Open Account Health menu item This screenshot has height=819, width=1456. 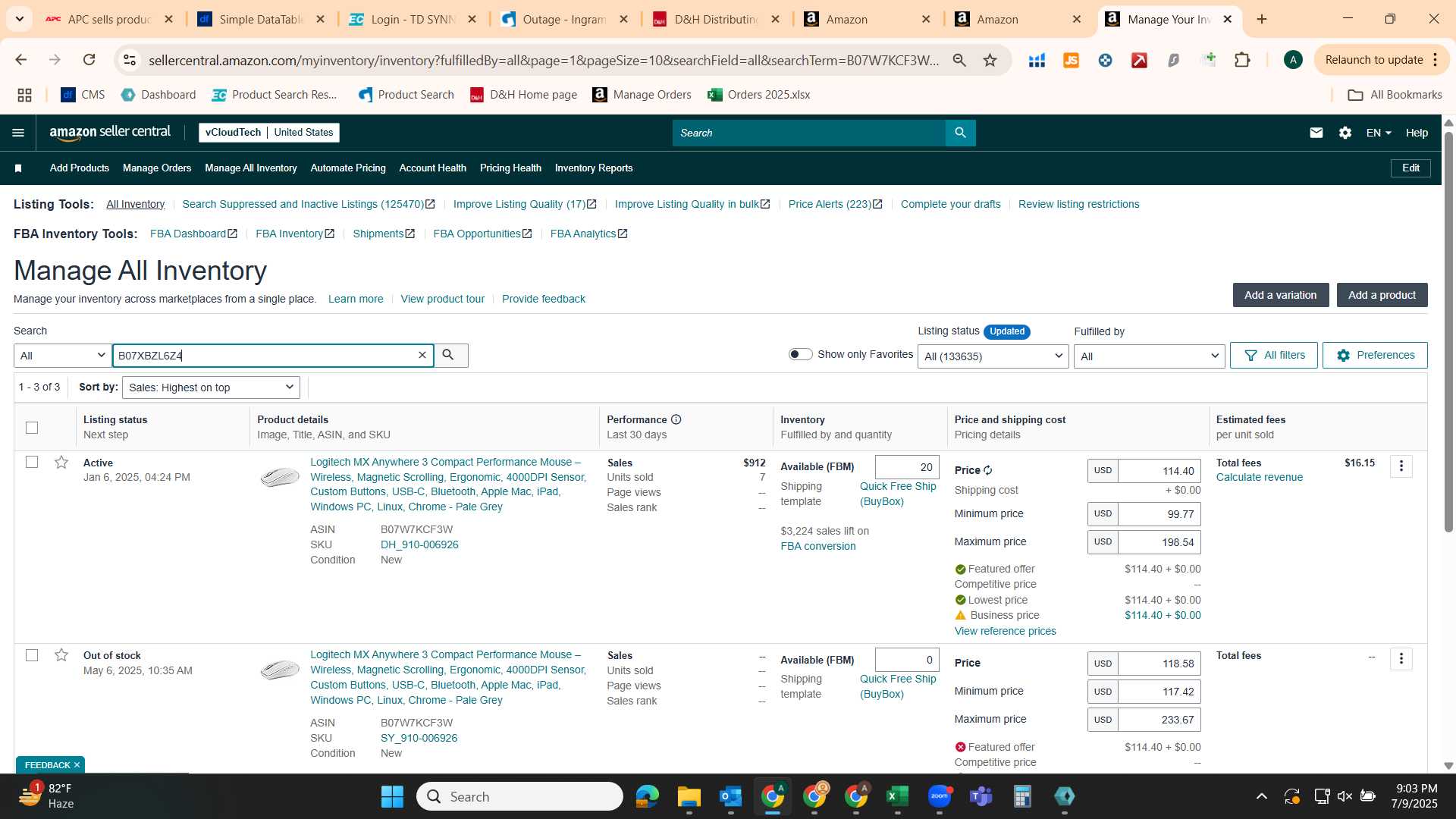(433, 168)
